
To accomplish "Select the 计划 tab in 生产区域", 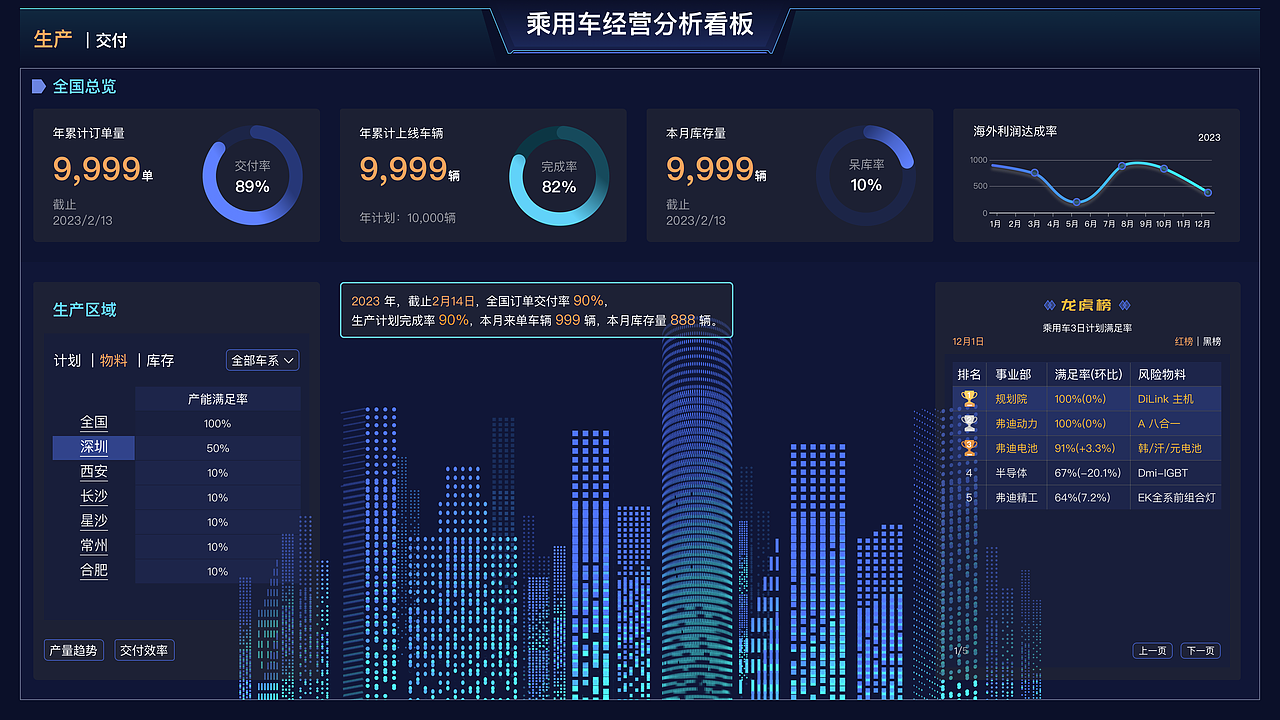I will click(66, 360).
